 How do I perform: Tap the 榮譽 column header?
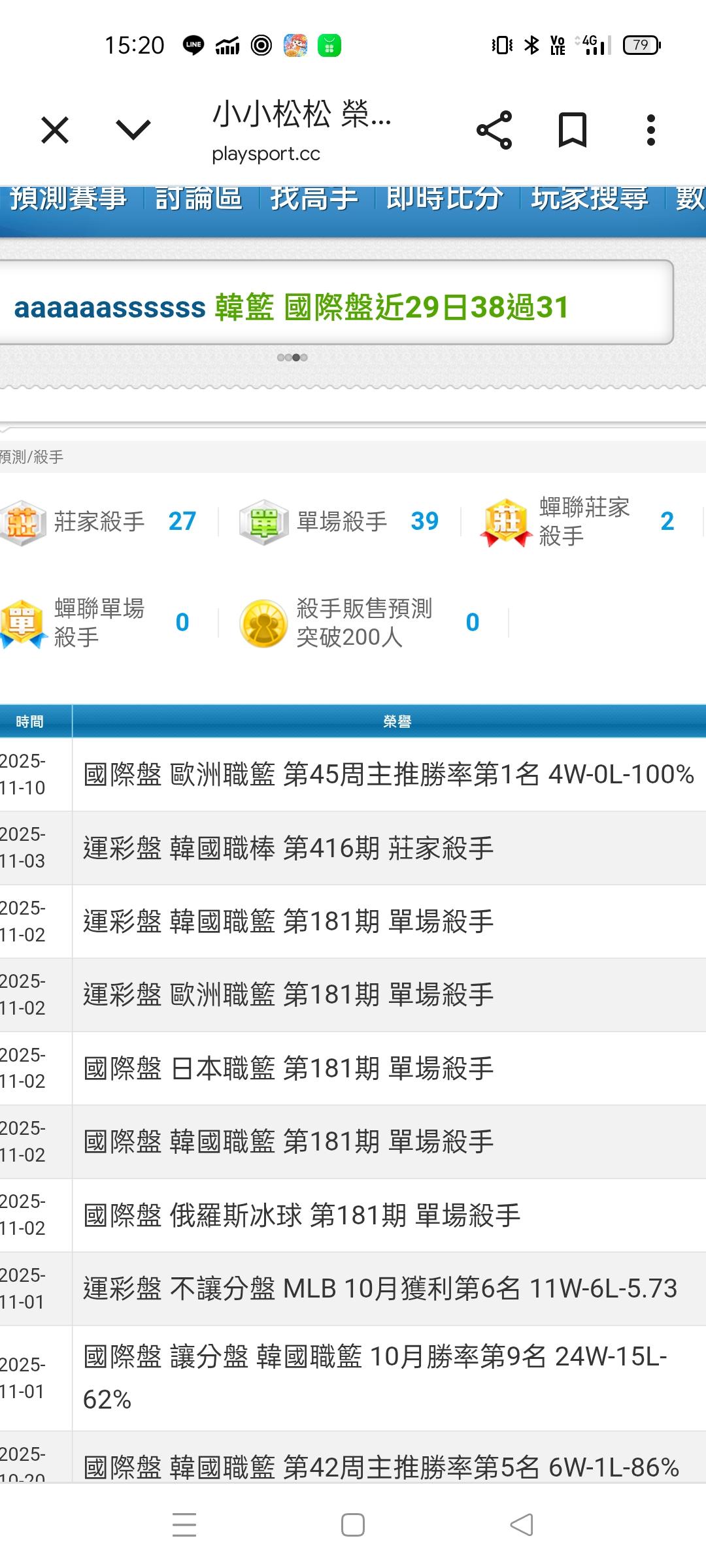[x=397, y=721]
